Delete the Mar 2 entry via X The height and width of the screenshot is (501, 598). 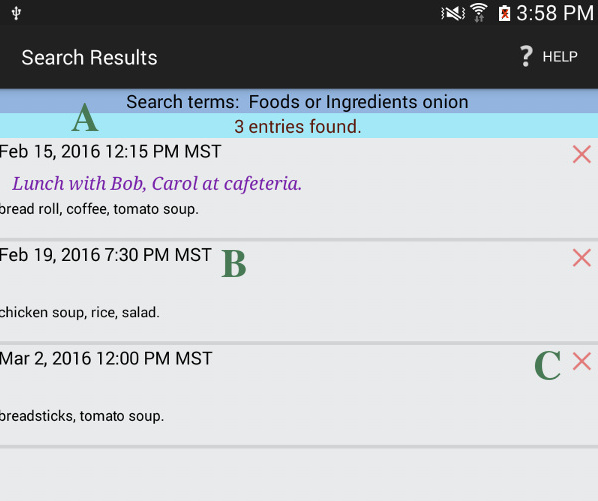(582, 361)
